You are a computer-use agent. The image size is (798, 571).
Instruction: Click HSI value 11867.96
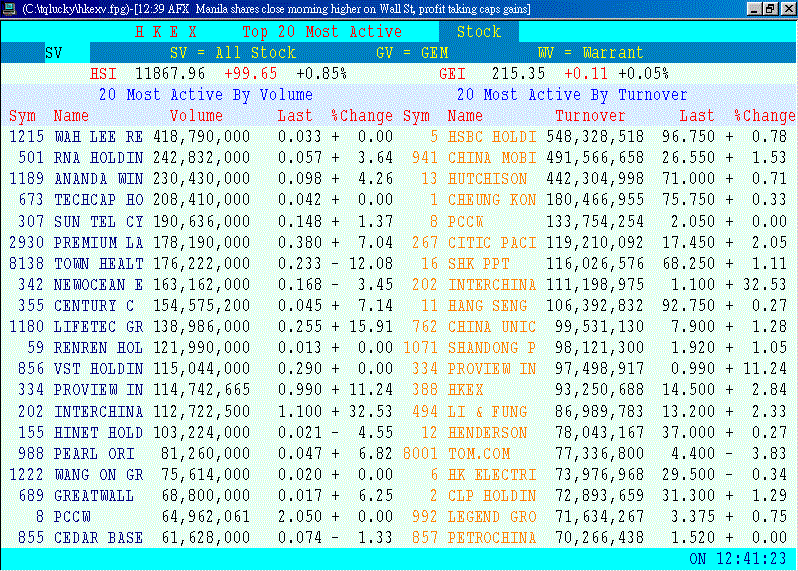click(170, 74)
